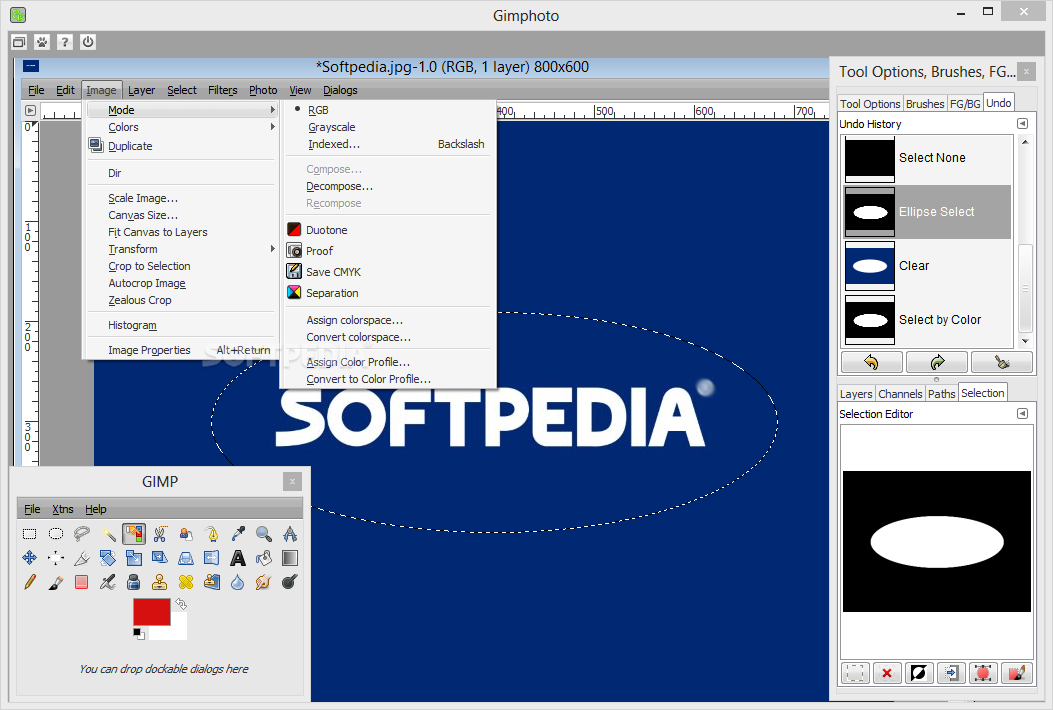The height and width of the screenshot is (710, 1053).
Task: Invert selection button in Selection Editor
Action: 919,673
